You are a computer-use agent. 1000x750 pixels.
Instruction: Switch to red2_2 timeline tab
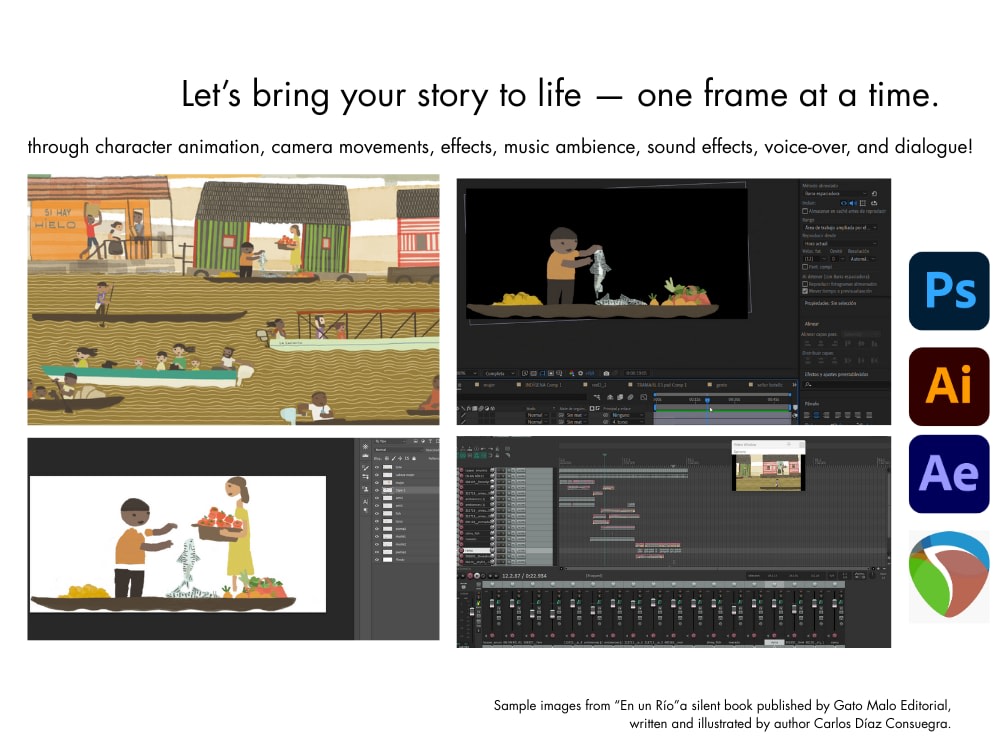coord(598,385)
